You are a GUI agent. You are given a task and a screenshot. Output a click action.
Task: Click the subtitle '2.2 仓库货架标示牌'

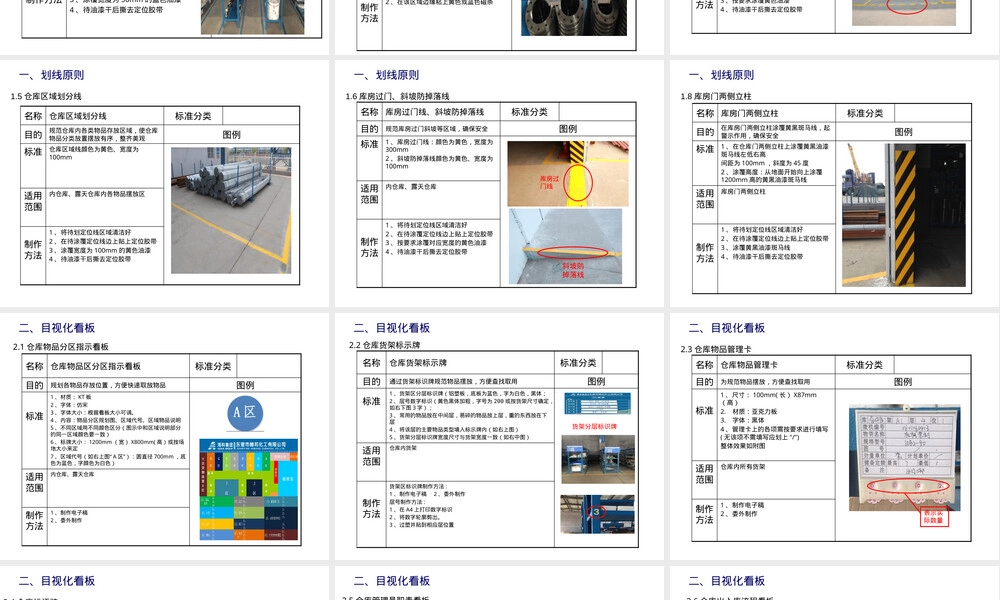coord(385,345)
